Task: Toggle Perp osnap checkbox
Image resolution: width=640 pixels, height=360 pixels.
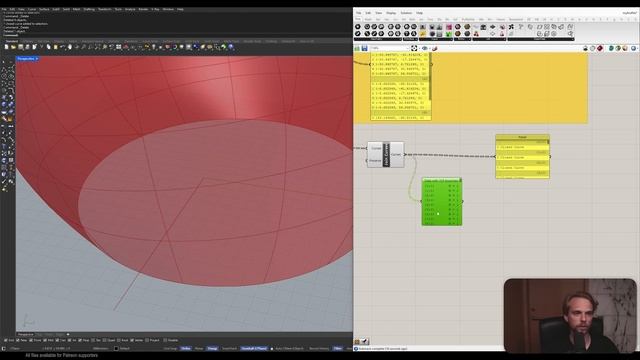Action: pyautogui.click(x=80, y=340)
